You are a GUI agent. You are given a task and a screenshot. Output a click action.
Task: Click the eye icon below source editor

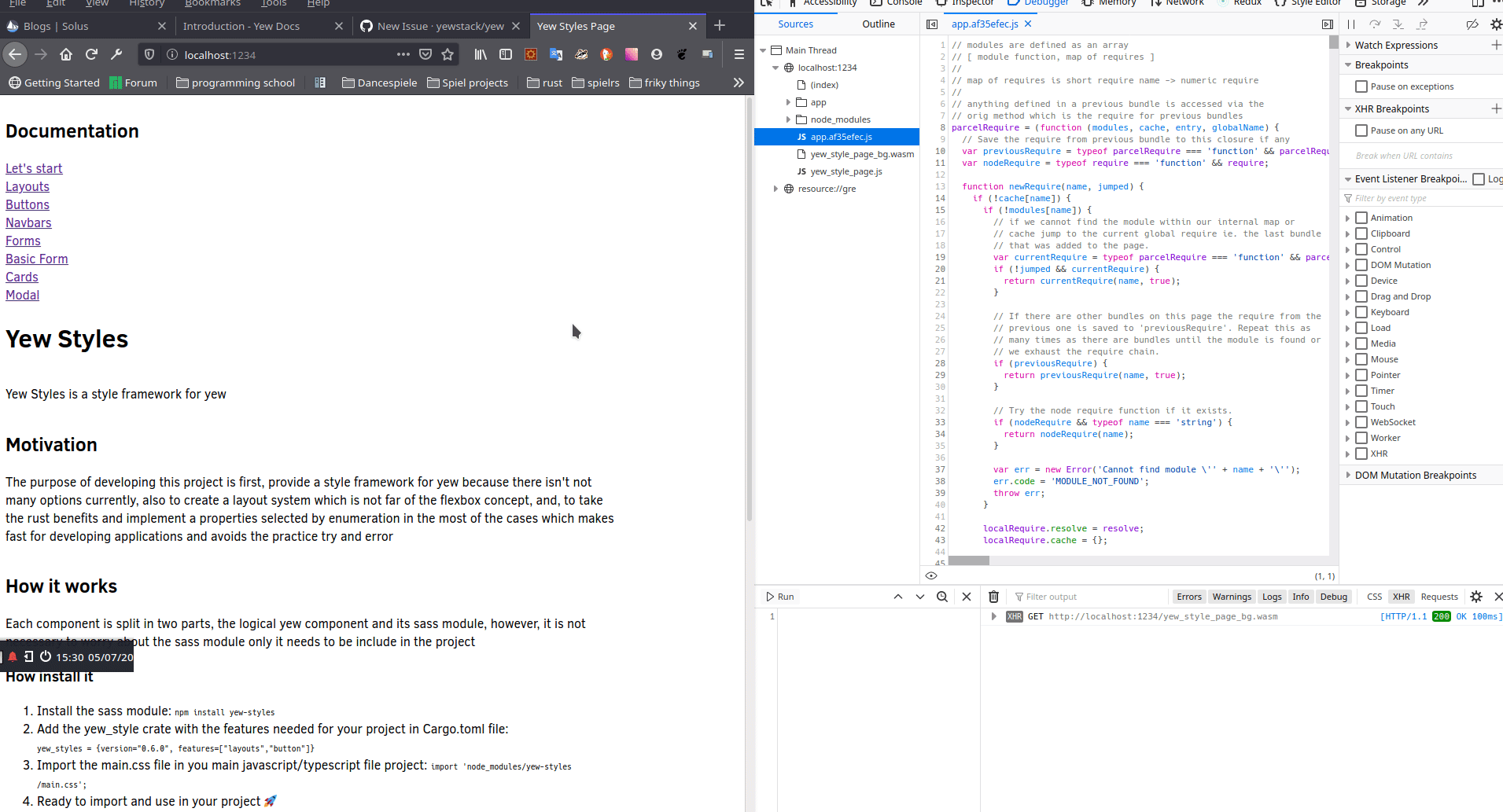pyautogui.click(x=931, y=575)
